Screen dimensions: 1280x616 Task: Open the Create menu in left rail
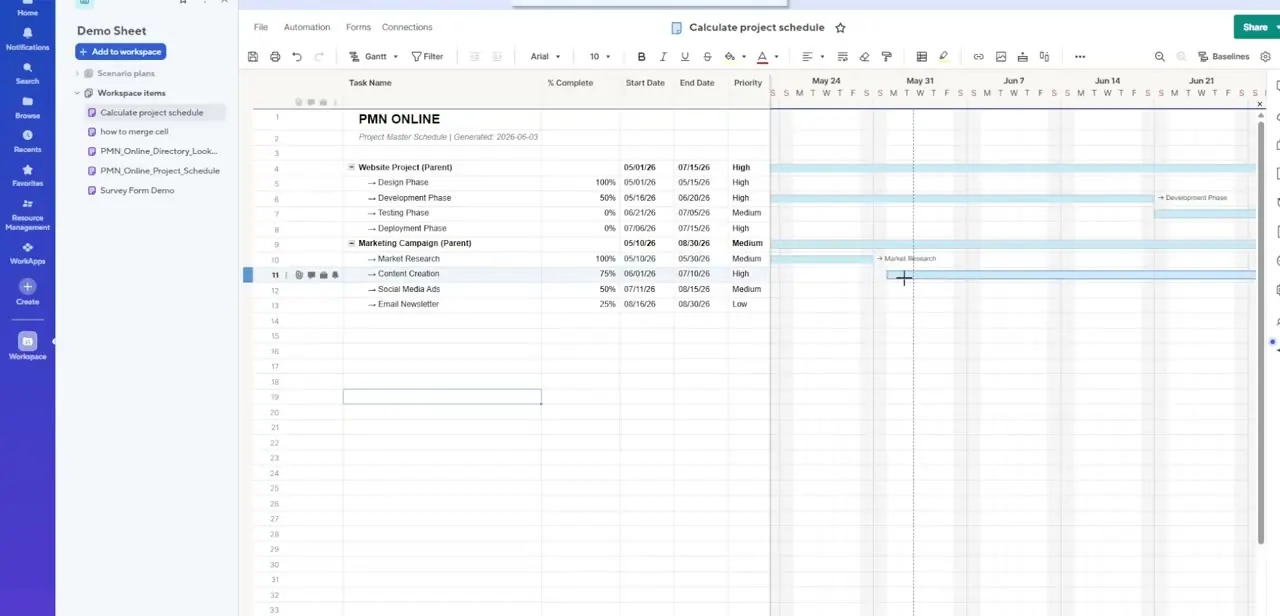pyautogui.click(x=27, y=292)
